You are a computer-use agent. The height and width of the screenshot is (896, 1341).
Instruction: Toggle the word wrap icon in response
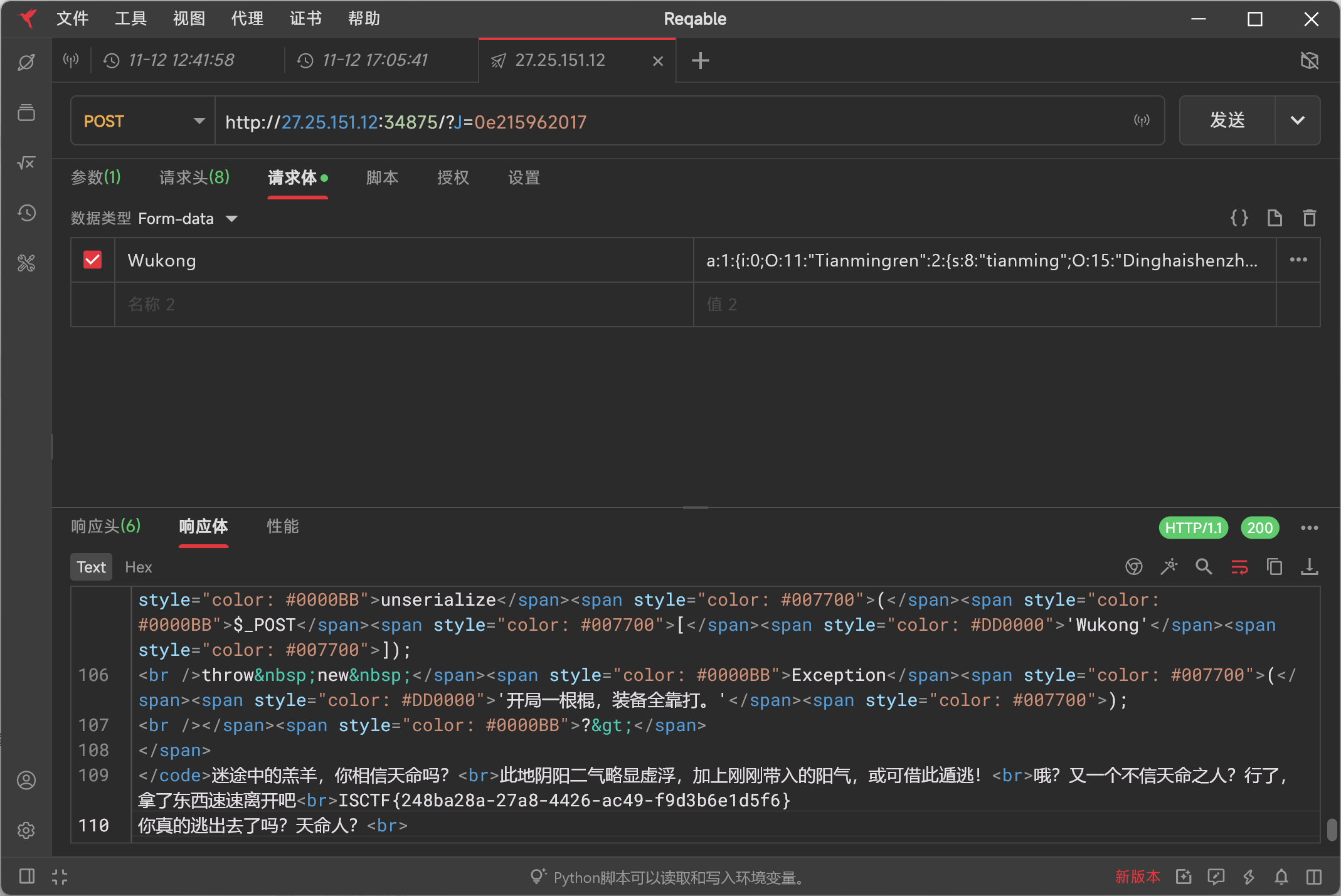tap(1239, 567)
